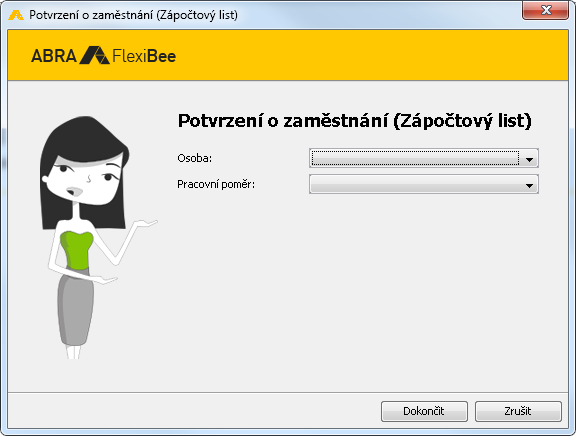Image resolution: width=576 pixels, height=436 pixels.
Task: Click the FlexiBee wordmark in the yellow banner
Action: 144,56
